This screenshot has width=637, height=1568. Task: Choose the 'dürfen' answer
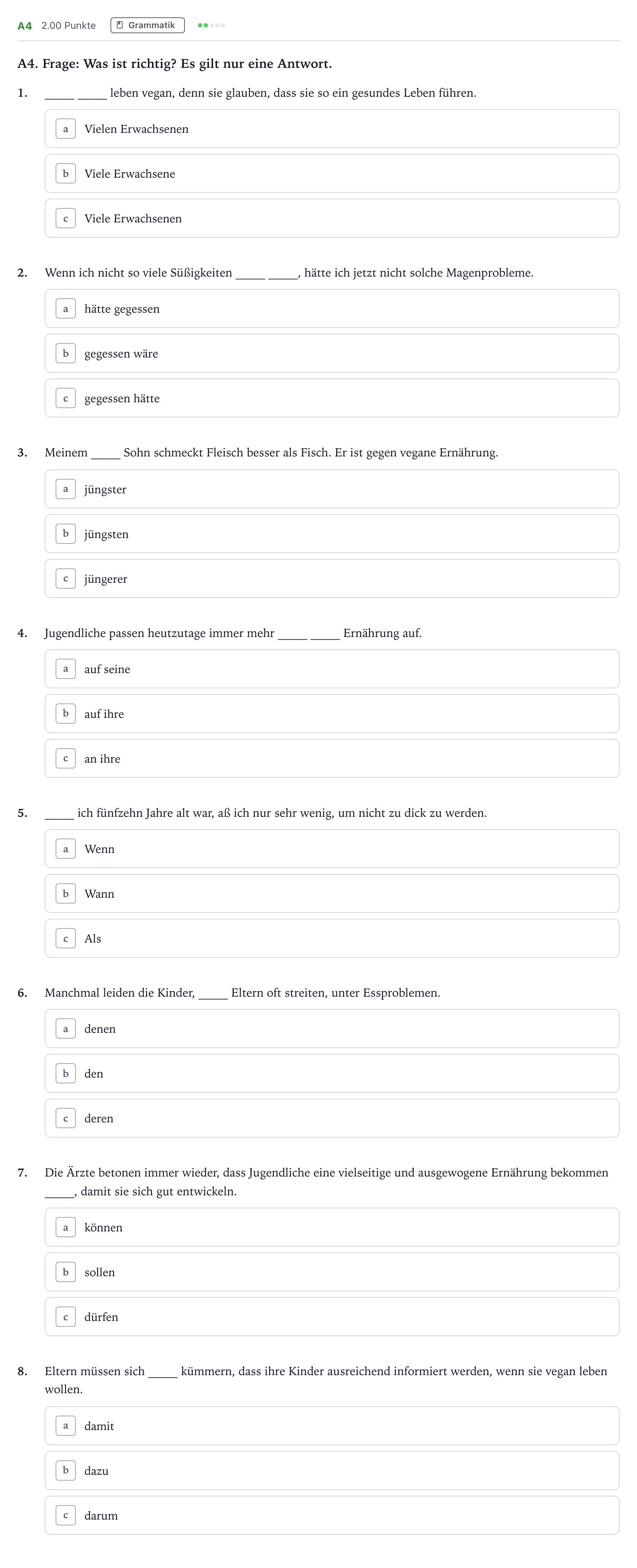(x=331, y=1317)
